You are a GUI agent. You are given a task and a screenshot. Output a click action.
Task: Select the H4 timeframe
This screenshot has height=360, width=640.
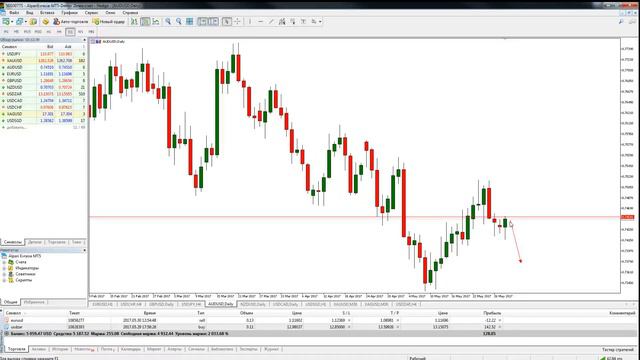(59, 31)
